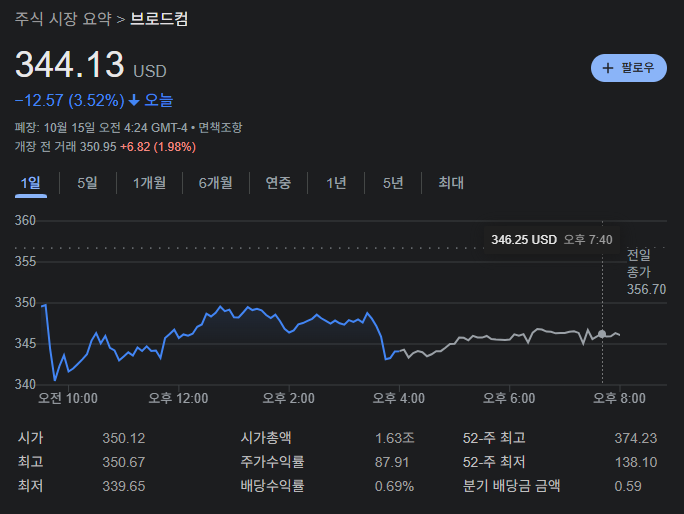The image size is (684, 514).
Task: Click the 344.13 current price value
Action: [x=70, y=65]
